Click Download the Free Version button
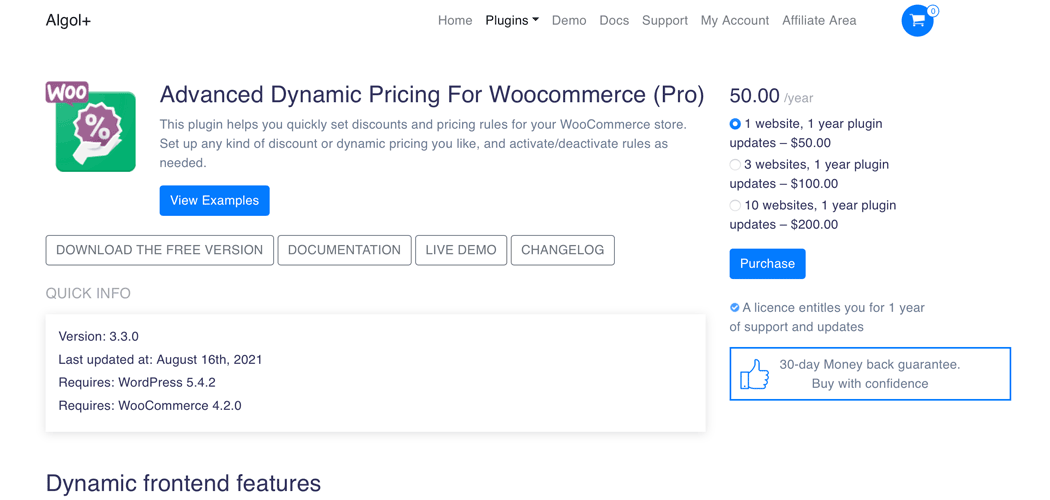 pyautogui.click(x=159, y=250)
